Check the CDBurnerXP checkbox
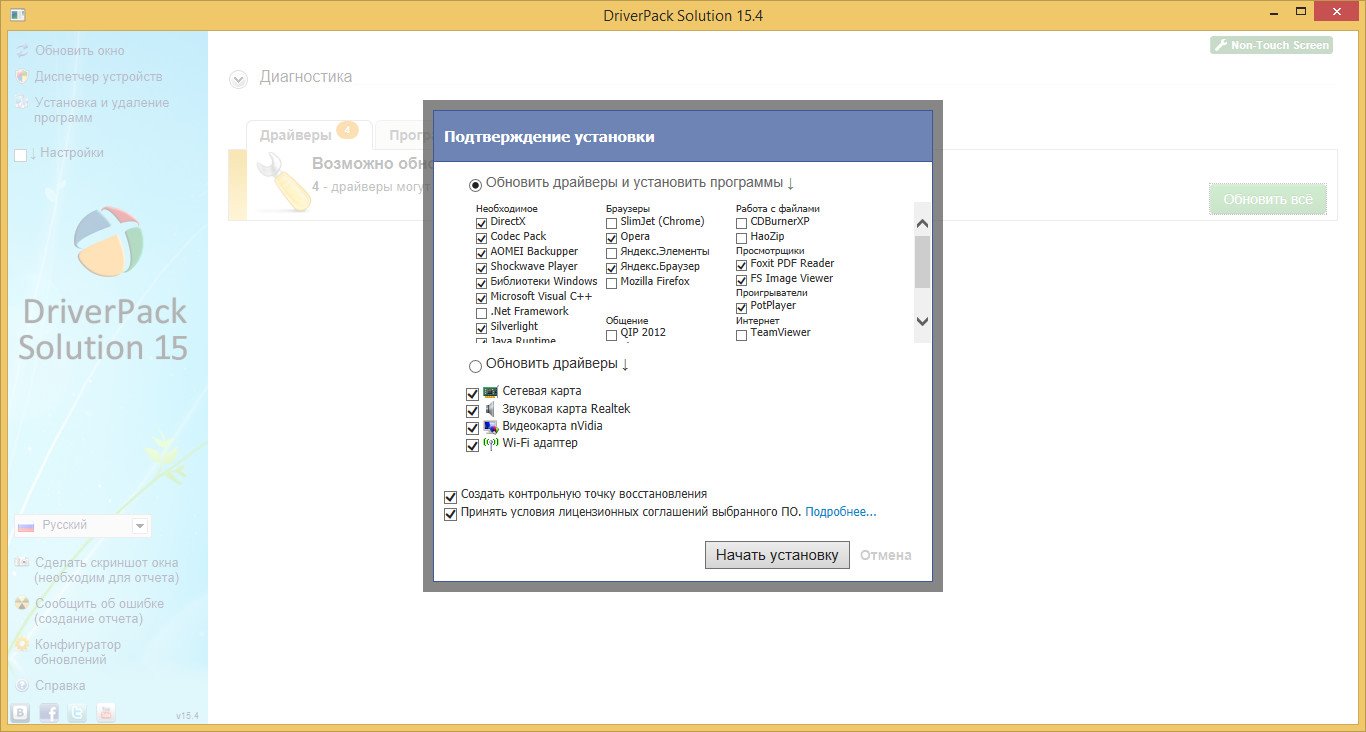Screen dimensions: 1366x732 742,223
